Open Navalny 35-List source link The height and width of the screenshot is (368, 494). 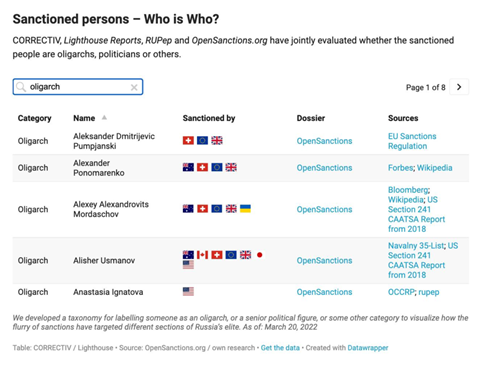416,246
